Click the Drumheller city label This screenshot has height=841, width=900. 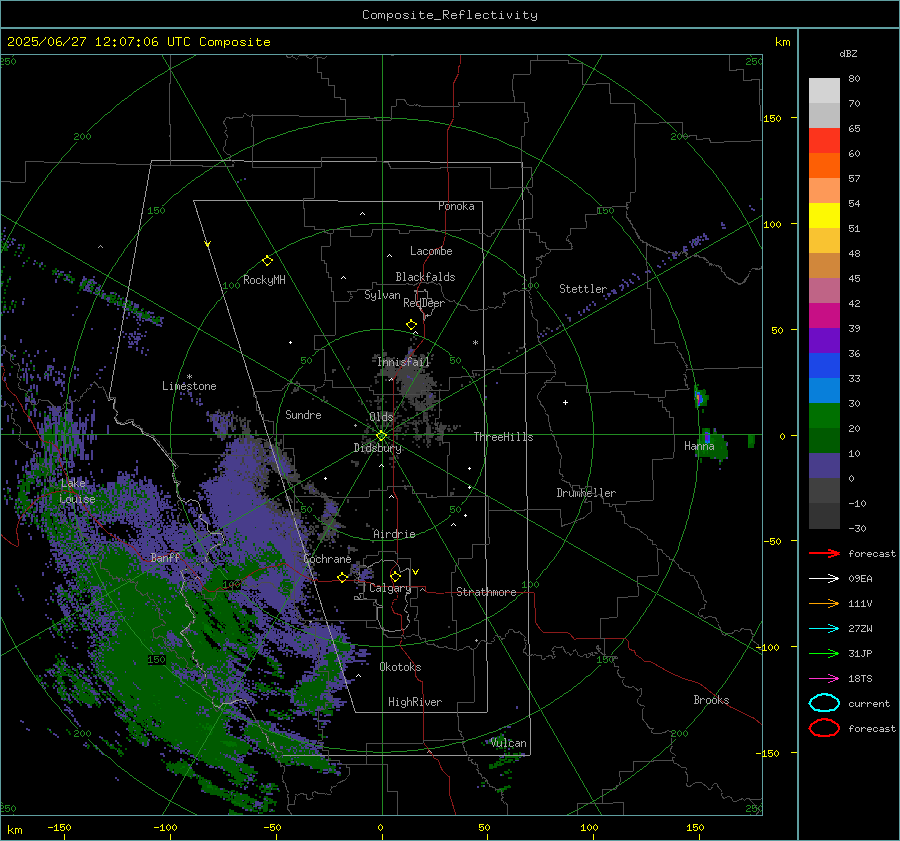pyautogui.click(x=586, y=493)
